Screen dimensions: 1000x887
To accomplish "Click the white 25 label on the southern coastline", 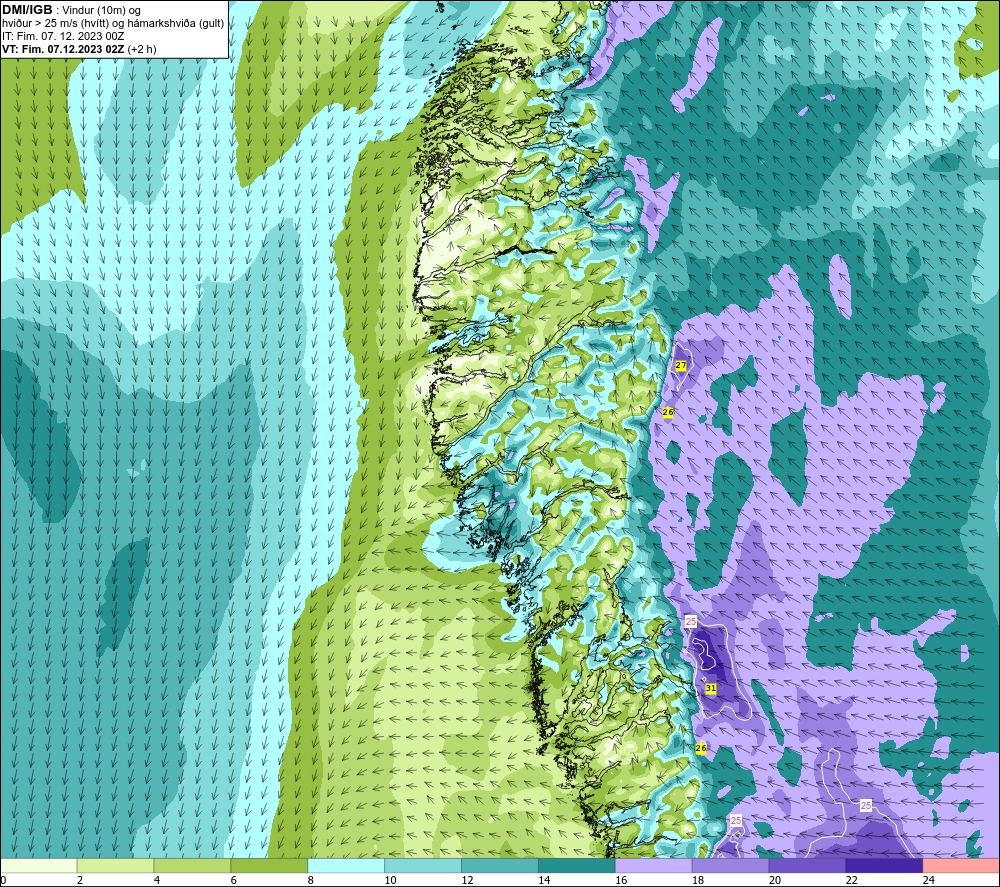I will [736, 821].
